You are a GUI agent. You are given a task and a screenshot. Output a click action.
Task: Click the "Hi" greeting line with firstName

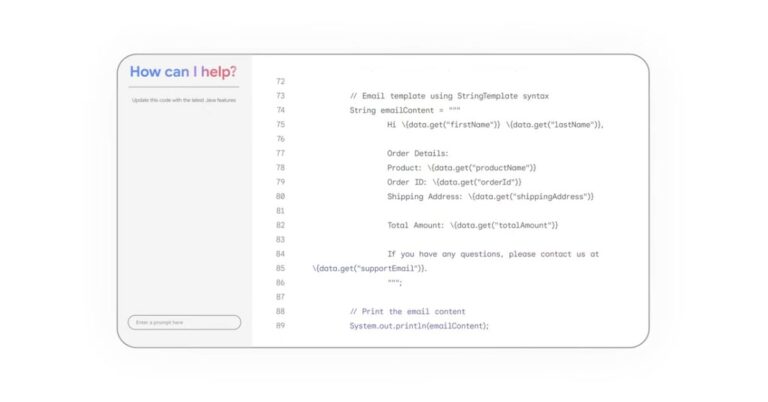[495, 125]
